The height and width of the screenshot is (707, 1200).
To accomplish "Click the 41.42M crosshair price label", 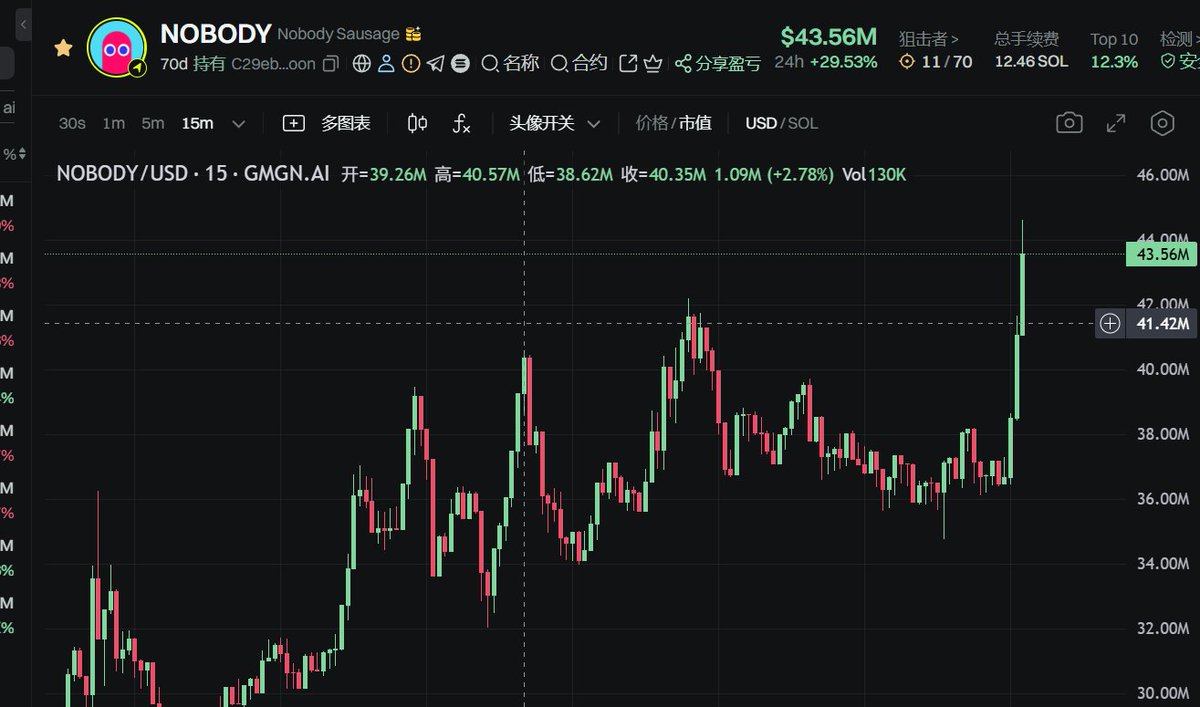I will pyautogui.click(x=1163, y=323).
